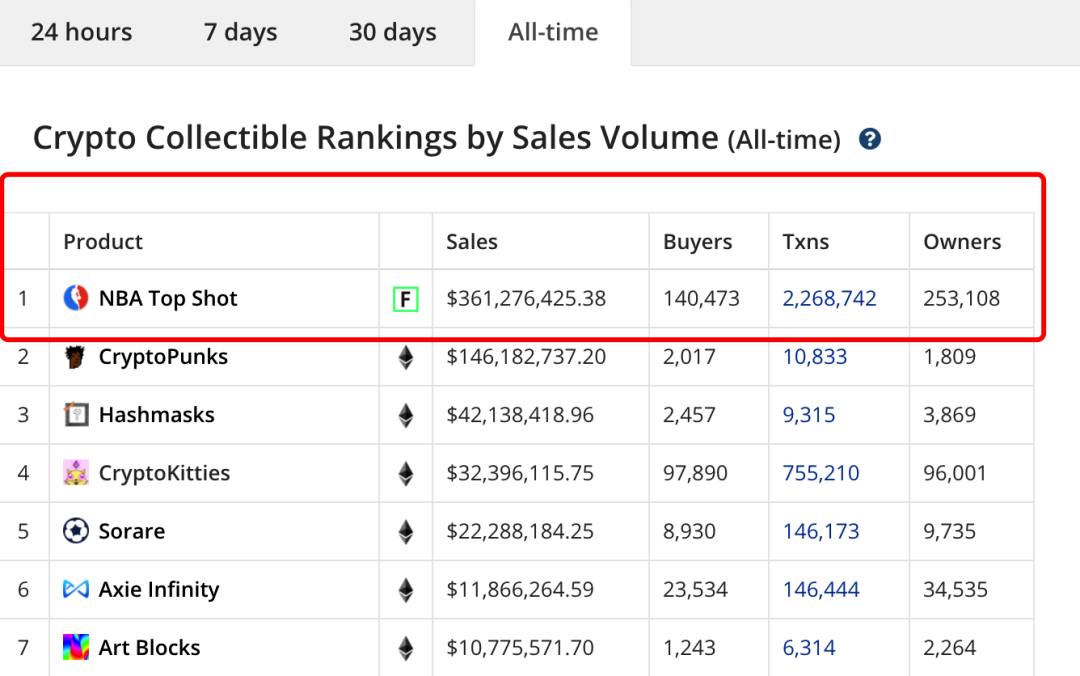Click the NBA Top Shot logo icon

76,298
